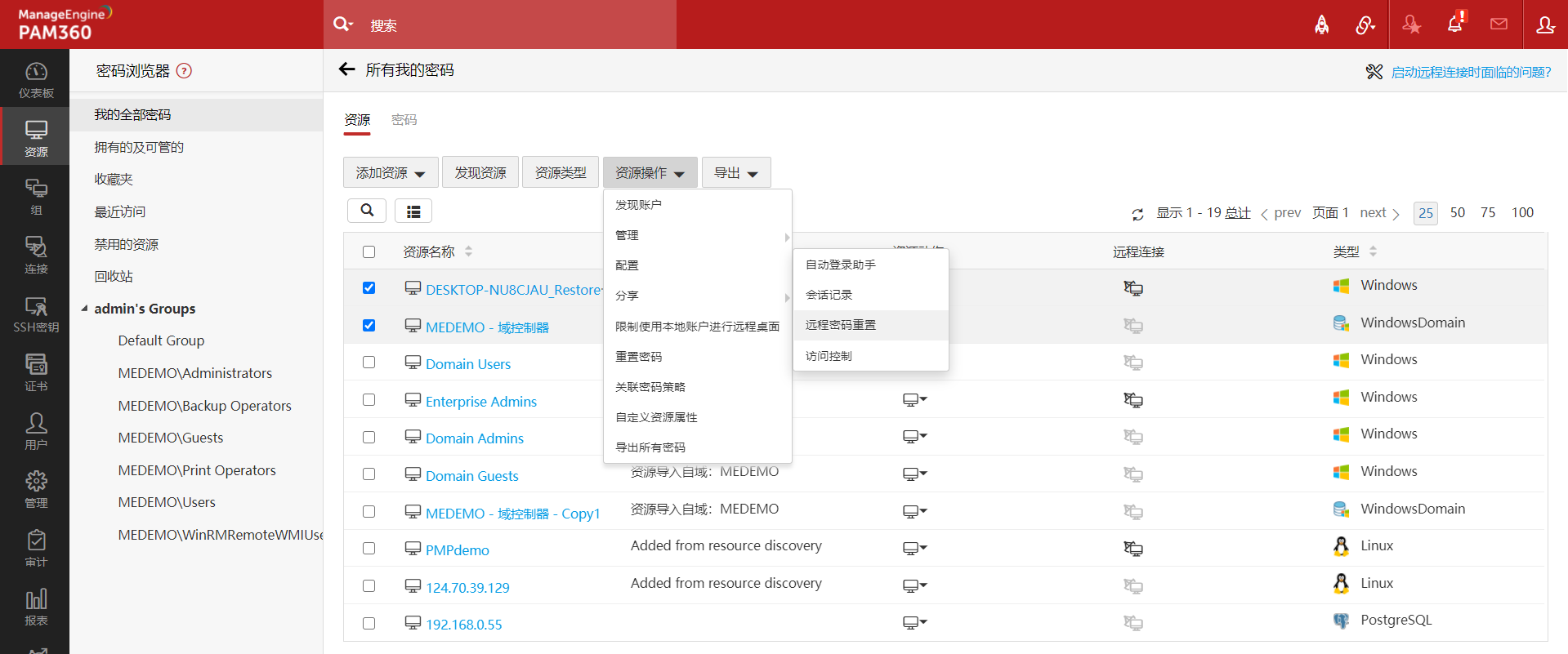Check the Domain Guests row checkbox
The width and height of the screenshot is (1568, 654).
[369, 474]
